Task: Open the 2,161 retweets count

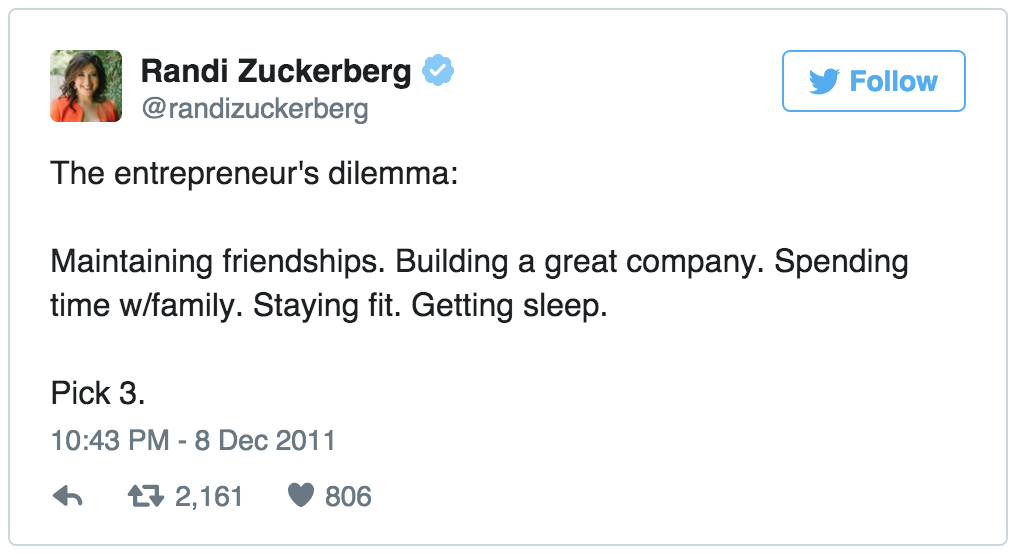Action: 209,496
